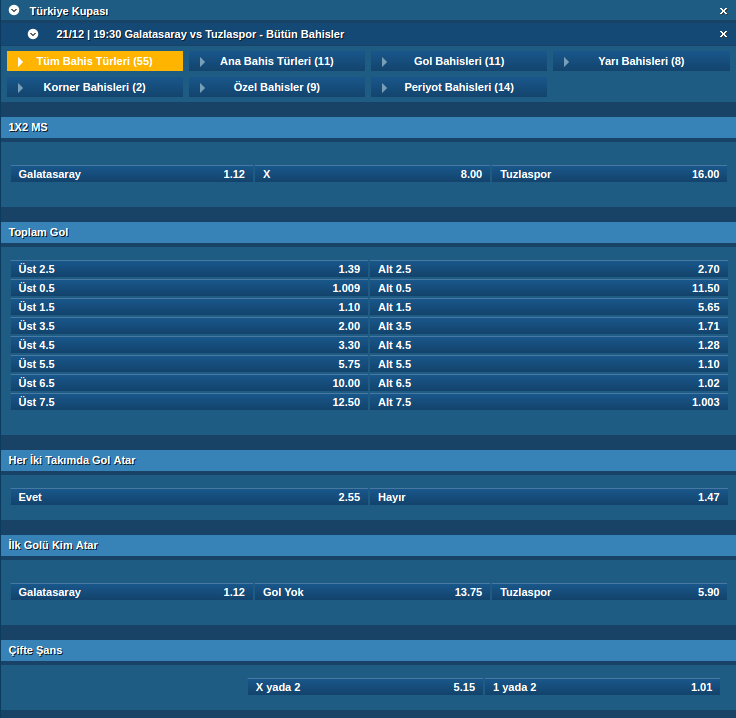
Task: Open Ana Bahis Türleri (11) tab
Action: pyautogui.click(x=277, y=61)
